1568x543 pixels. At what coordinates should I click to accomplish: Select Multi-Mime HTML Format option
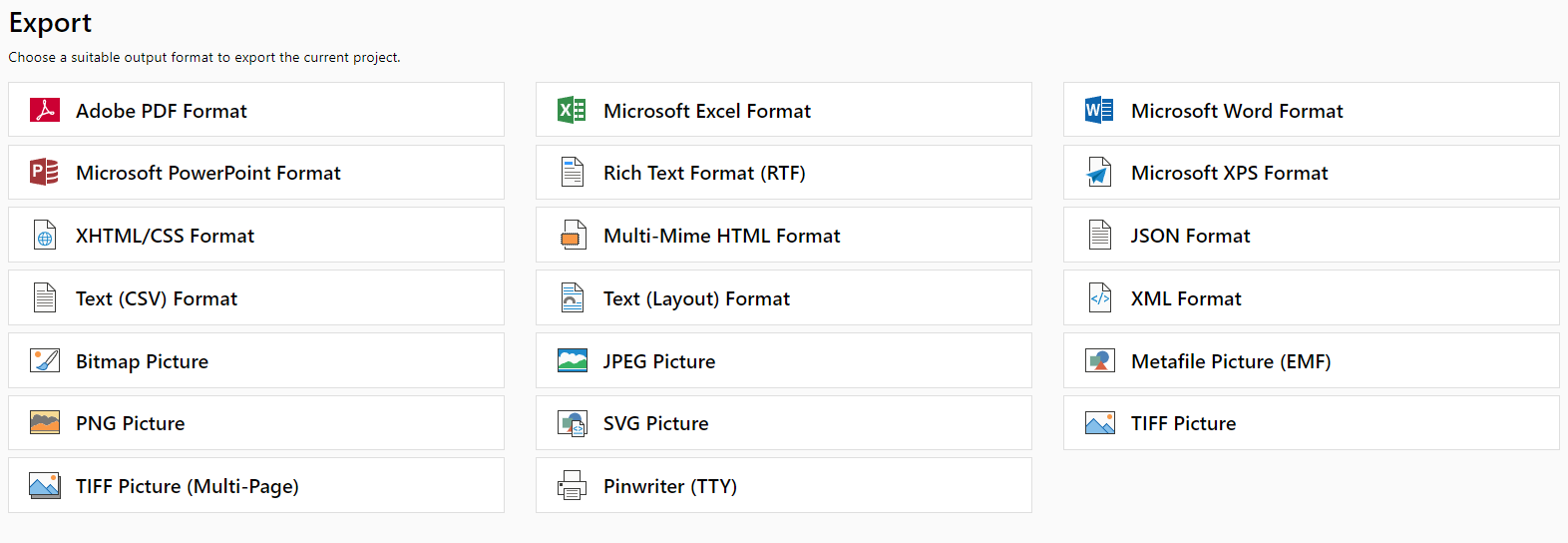tap(784, 235)
